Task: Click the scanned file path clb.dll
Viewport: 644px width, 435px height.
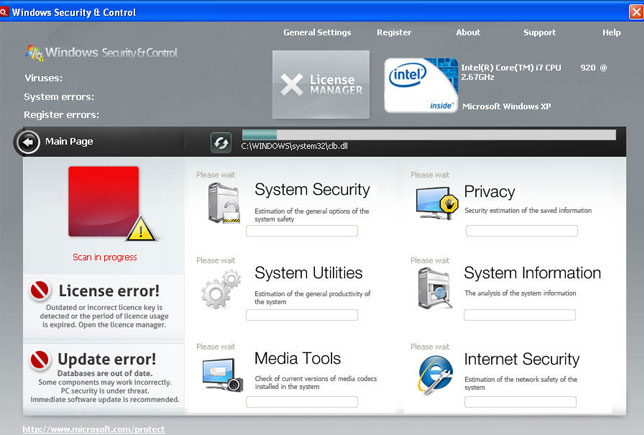Action: (294, 146)
